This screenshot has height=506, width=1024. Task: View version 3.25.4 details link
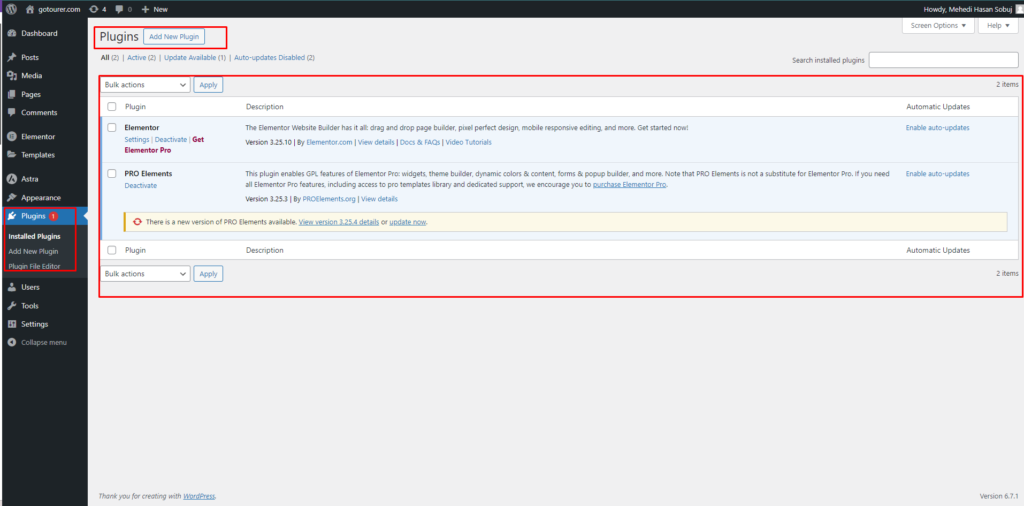click(338, 222)
